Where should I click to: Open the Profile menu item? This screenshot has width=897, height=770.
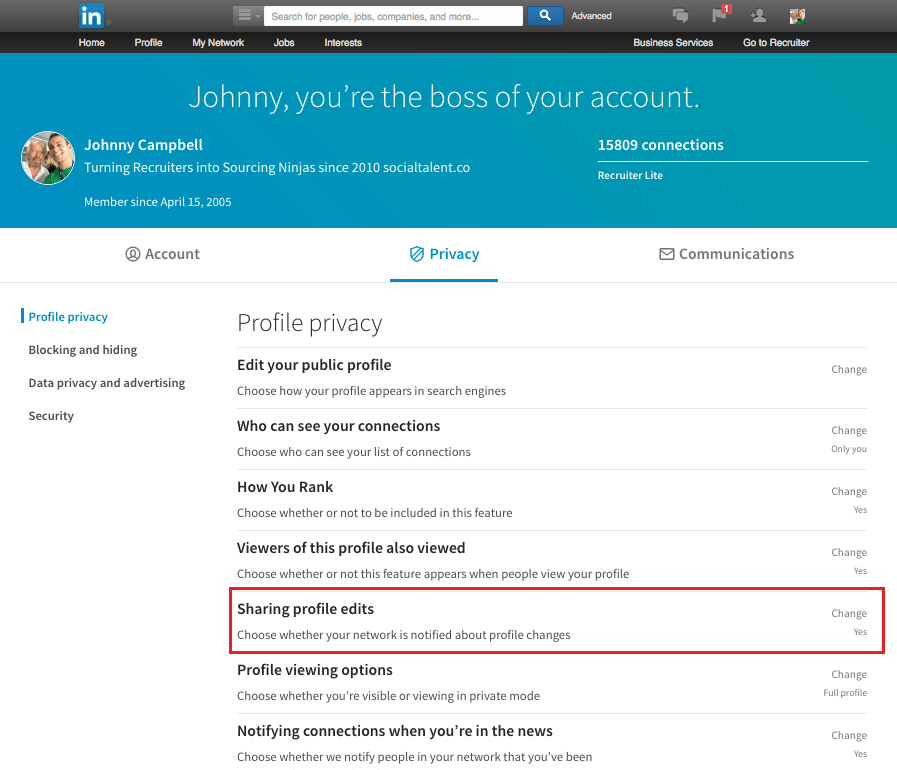point(148,42)
